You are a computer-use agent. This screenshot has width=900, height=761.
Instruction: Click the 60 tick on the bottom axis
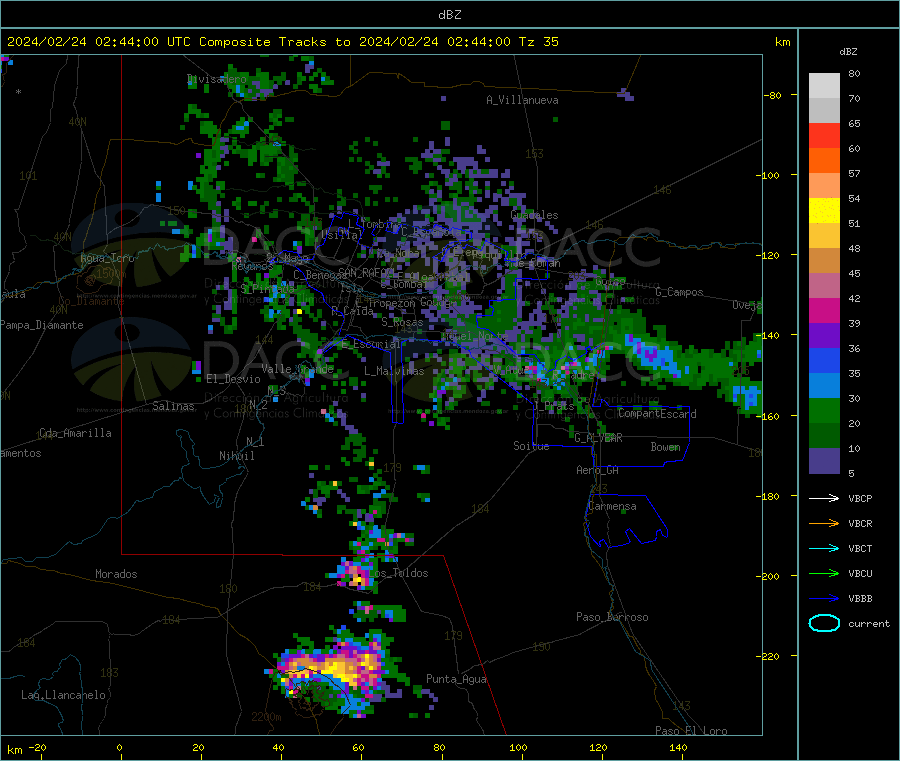coord(359,747)
